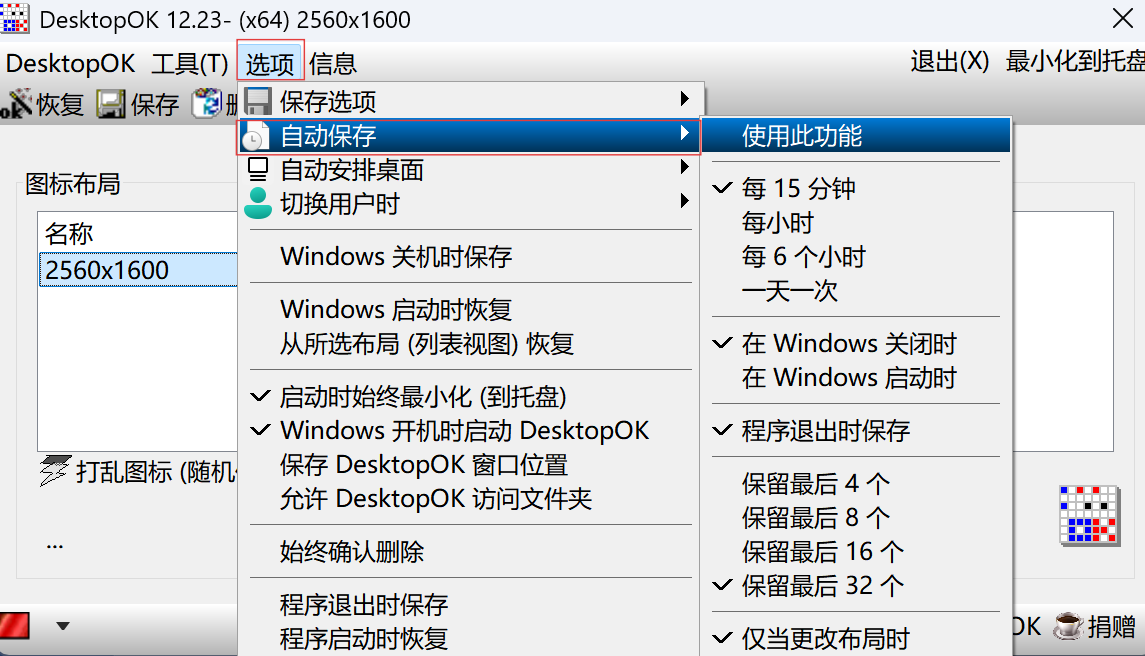The width and height of the screenshot is (1145, 656).
Task: Expand the 保存选项 submenu arrow
Action: pyautogui.click(x=685, y=99)
